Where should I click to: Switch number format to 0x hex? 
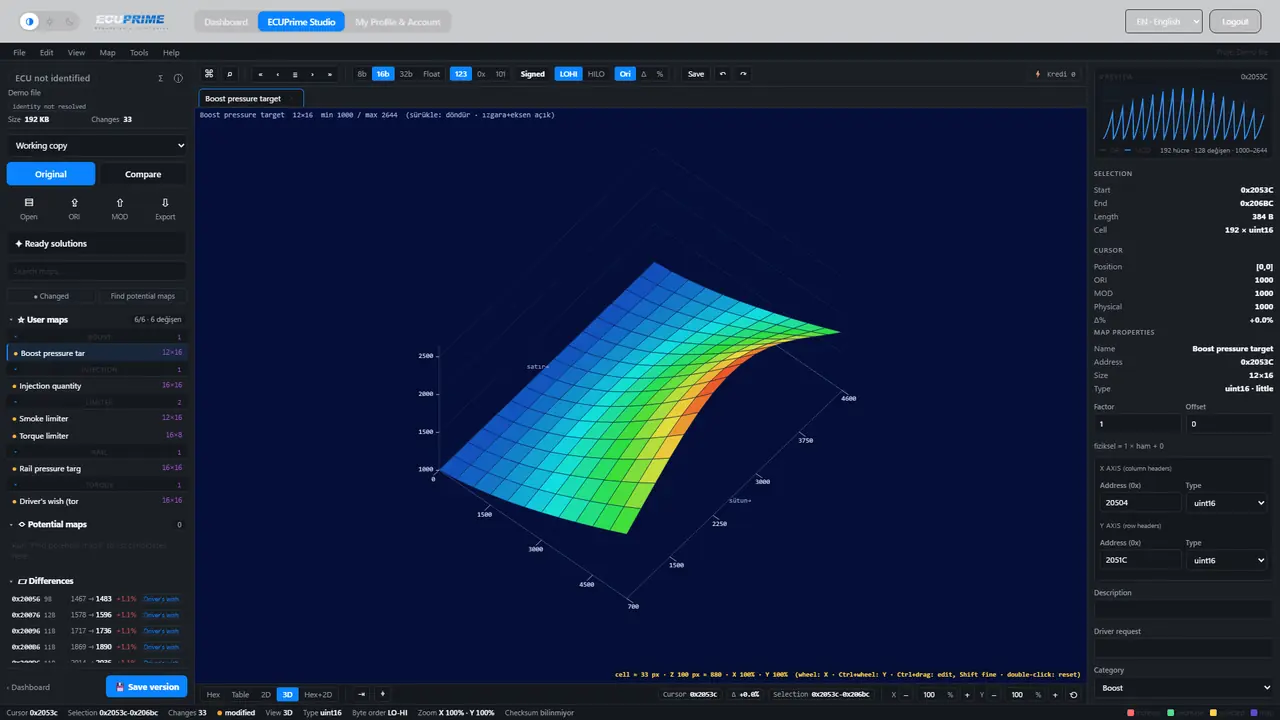coord(481,74)
